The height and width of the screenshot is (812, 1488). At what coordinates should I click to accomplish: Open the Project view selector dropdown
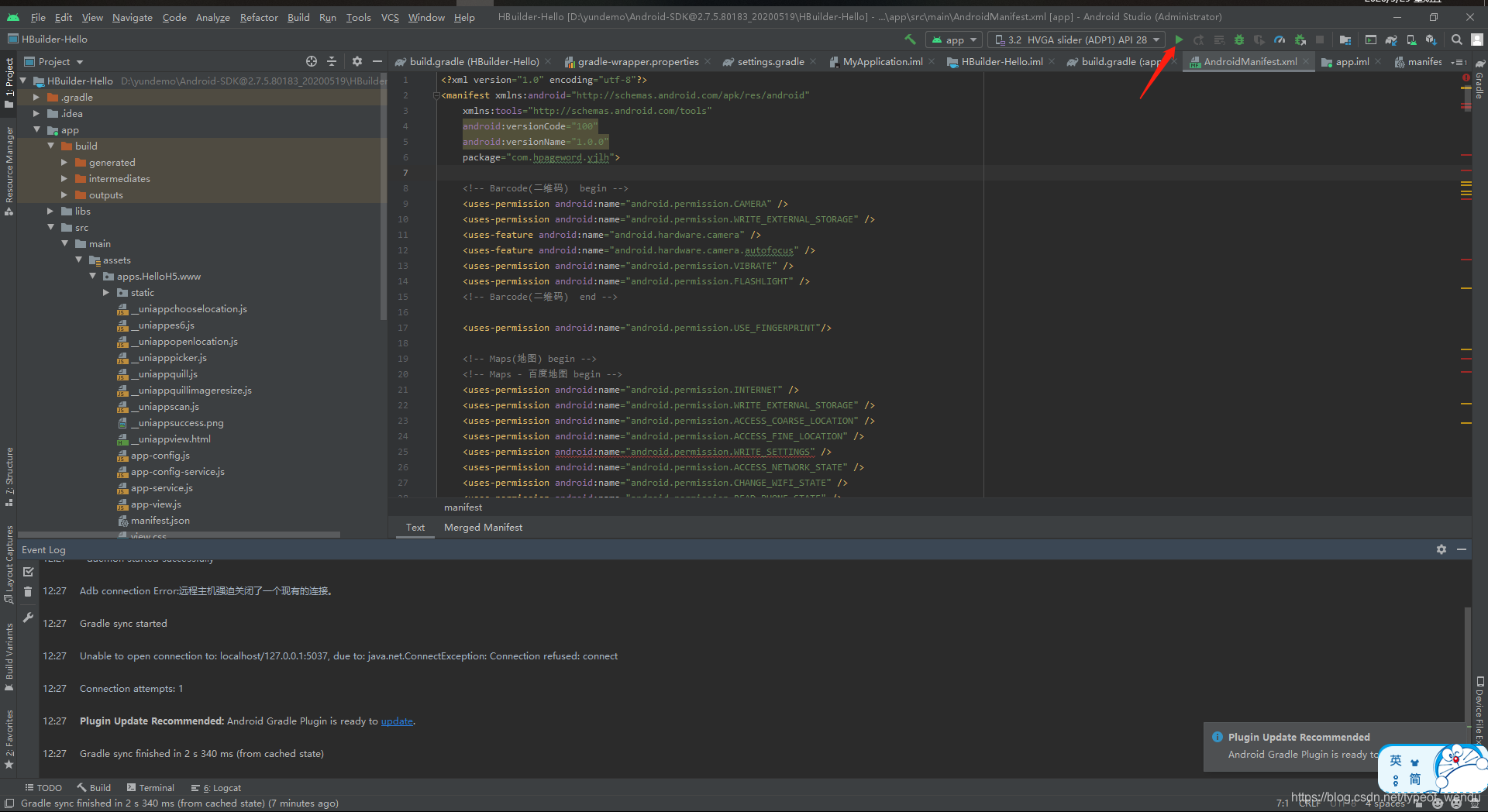(53, 61)
